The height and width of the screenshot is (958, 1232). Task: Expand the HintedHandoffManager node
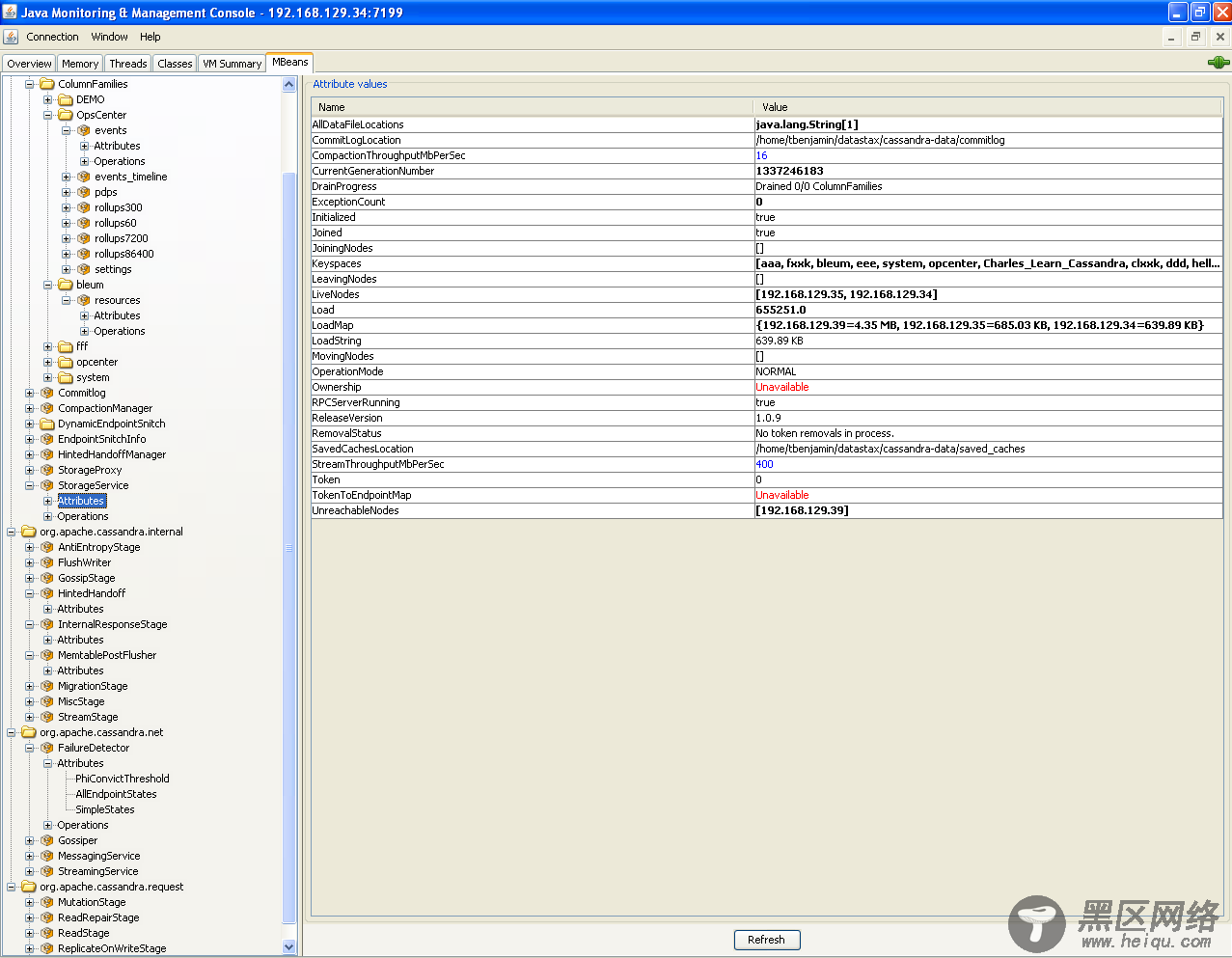(x=29, y=454)
